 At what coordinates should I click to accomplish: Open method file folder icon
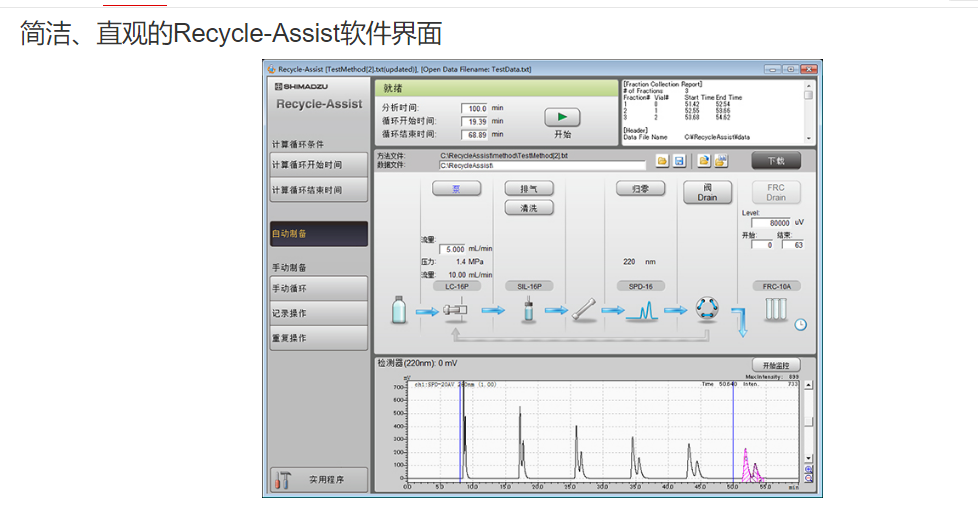[662, 161]
